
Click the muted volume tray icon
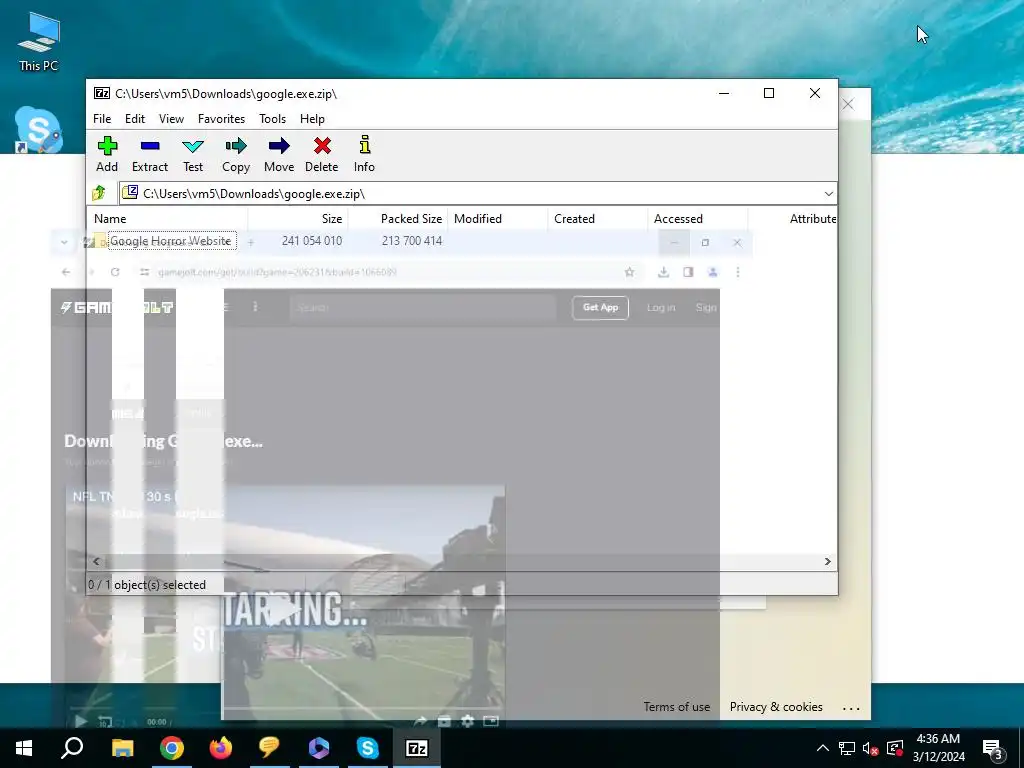(x=871, y=748)
